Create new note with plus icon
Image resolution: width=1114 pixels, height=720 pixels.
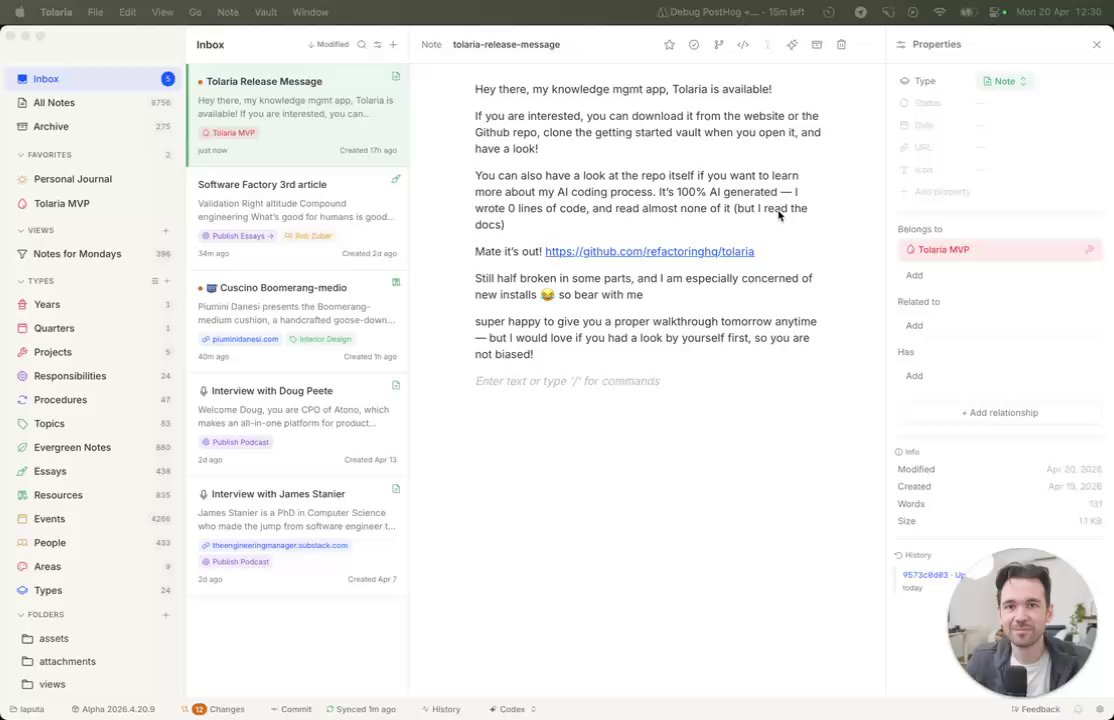394,45
